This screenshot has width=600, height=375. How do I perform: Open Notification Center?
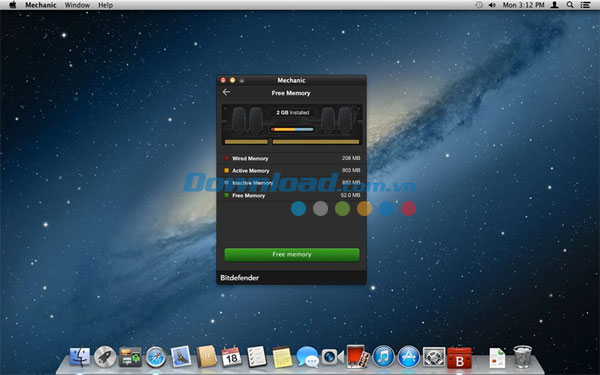pos(585,5)
